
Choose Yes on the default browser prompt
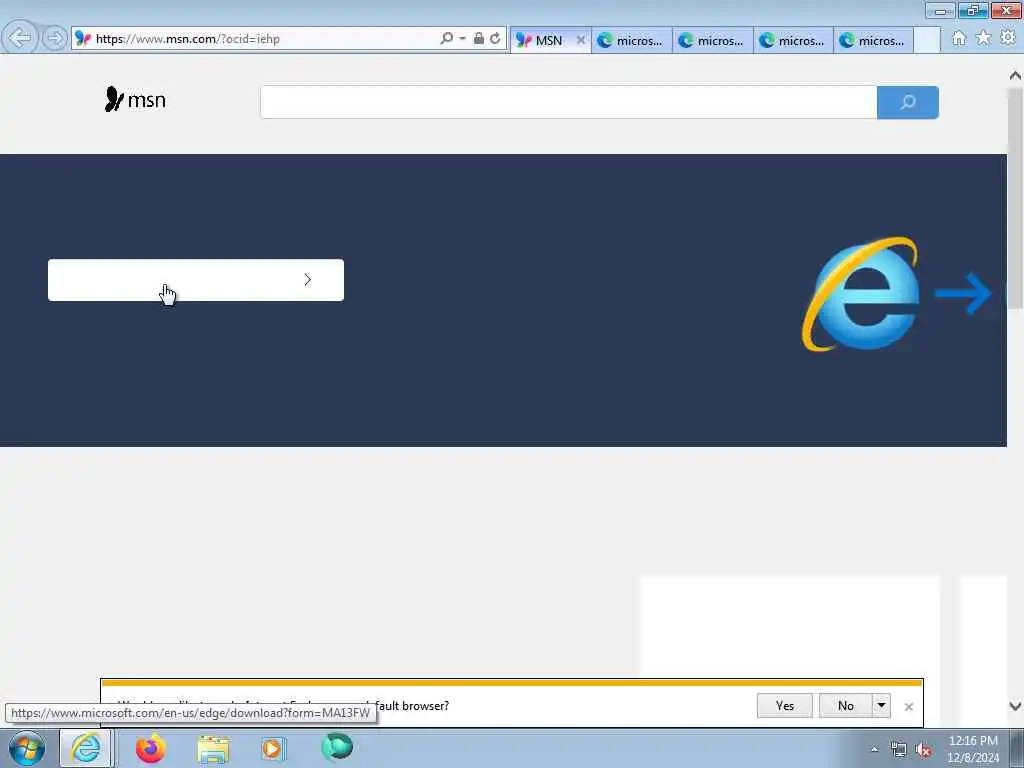(784, 705)
